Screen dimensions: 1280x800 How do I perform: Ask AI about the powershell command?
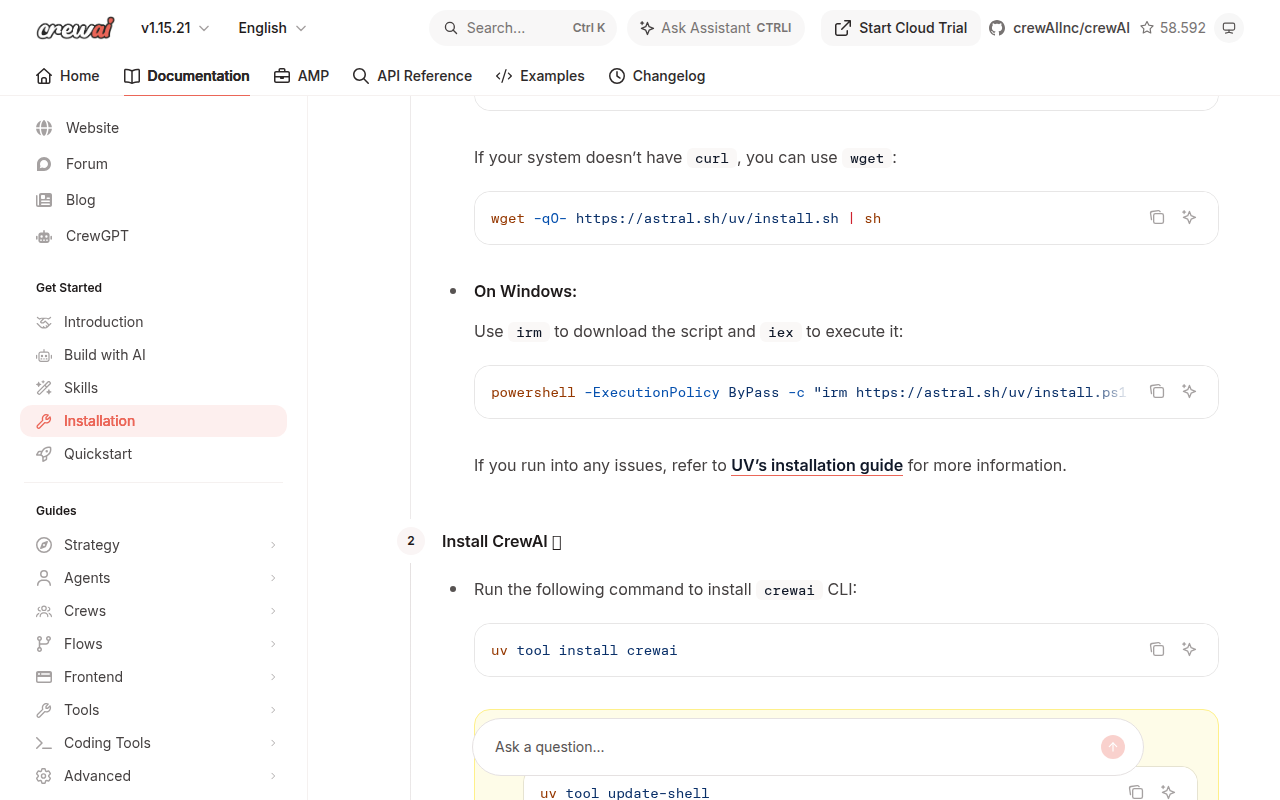[1189, 391]
